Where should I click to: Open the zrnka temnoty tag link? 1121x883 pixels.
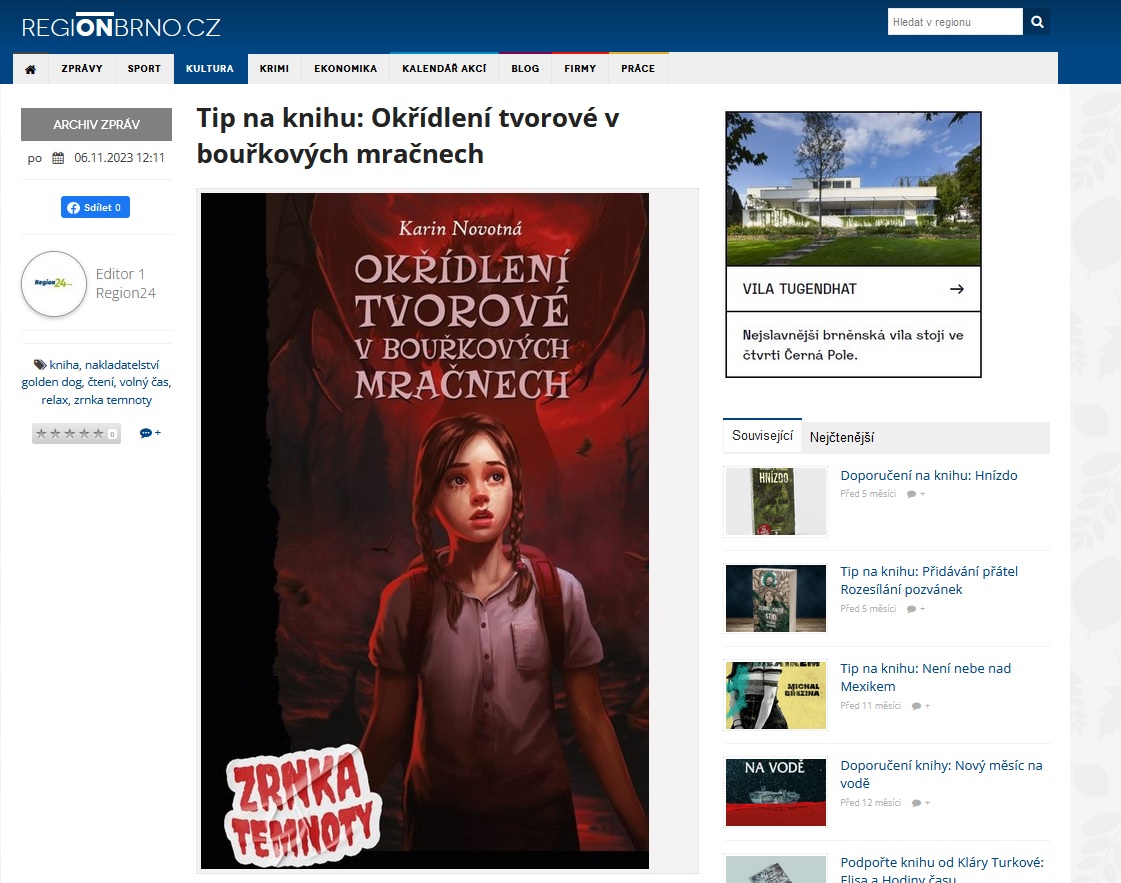pos(113,400)
